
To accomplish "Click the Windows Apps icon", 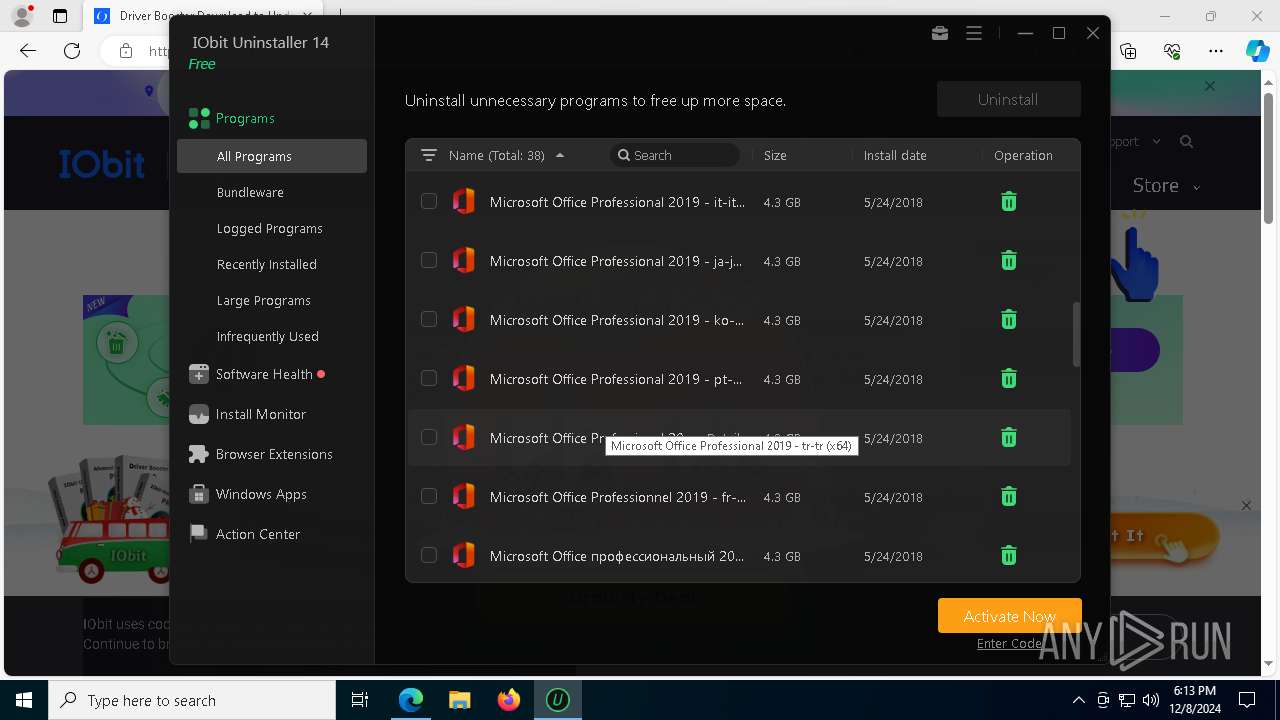I will click(199, 494).
